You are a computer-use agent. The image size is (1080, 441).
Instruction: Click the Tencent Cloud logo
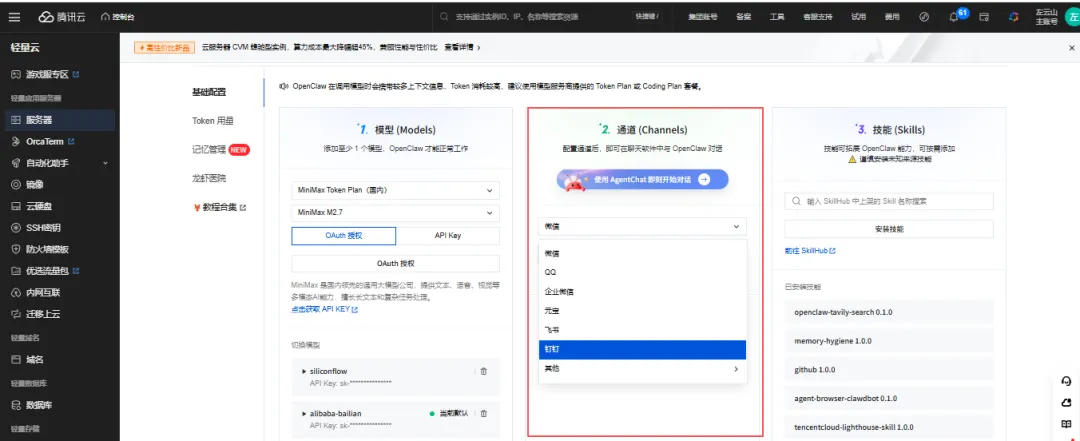point(62,17)
